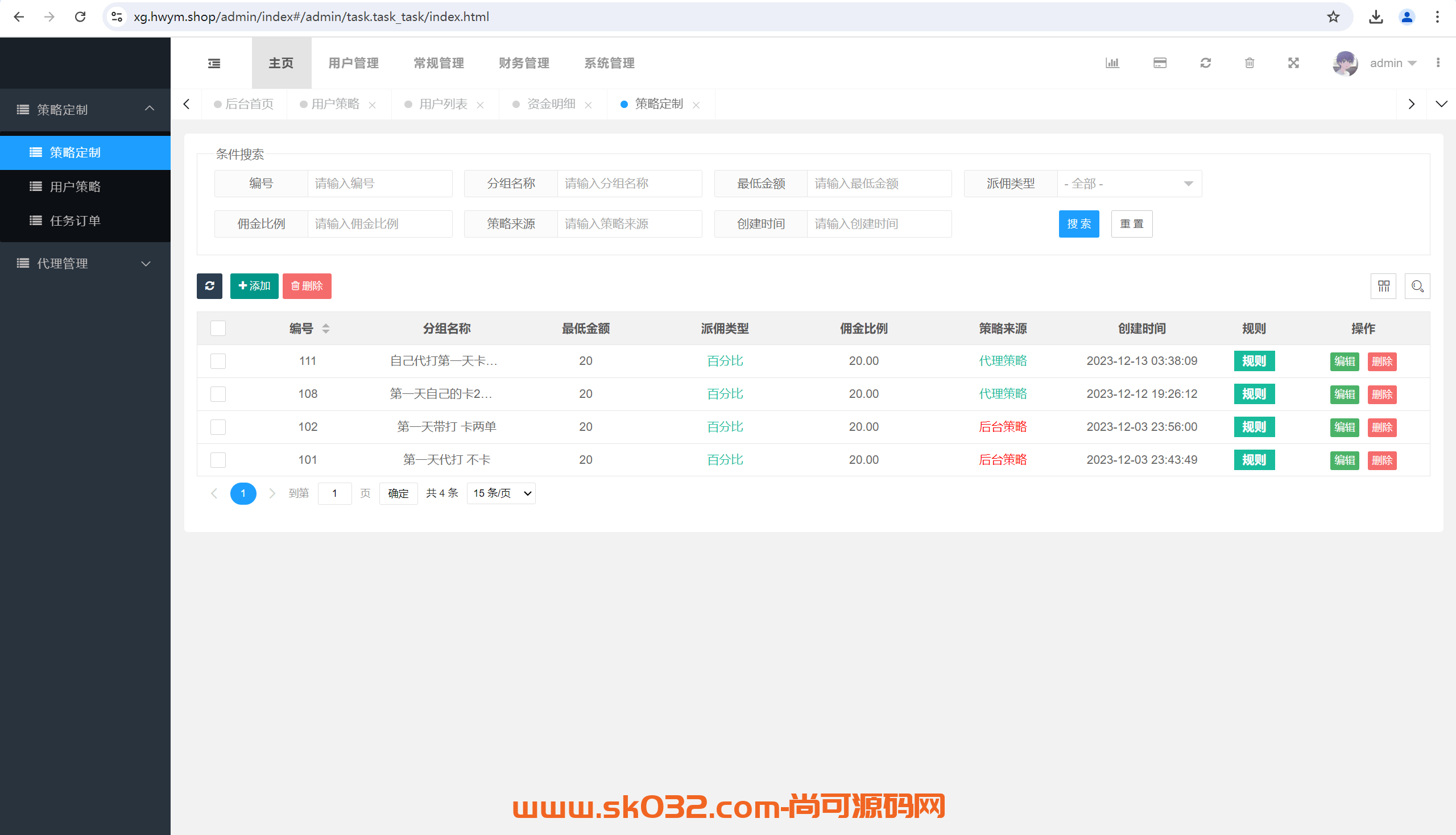The width and height of the screenshot is (1456, 835).
Task: Select the 主页 top menu
Action: click(x=281, y=63)
